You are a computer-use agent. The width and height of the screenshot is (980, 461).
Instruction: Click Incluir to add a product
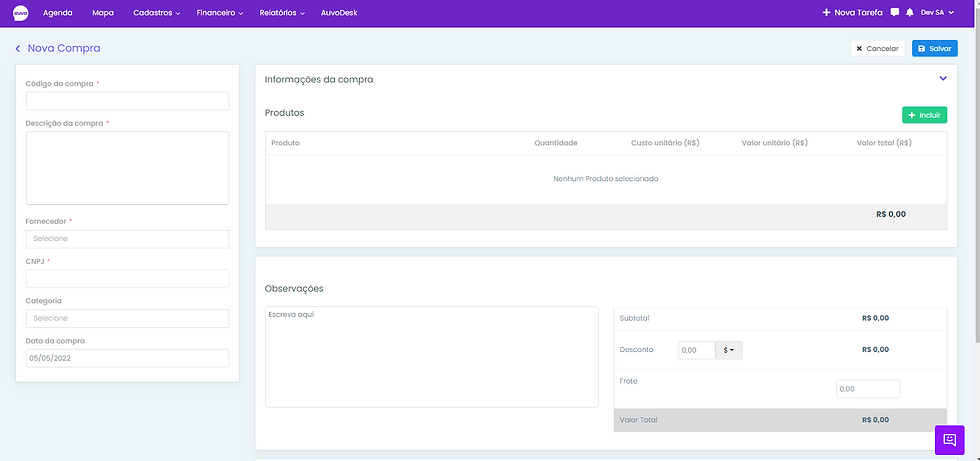pyautogui.click(x=924, y=115)
